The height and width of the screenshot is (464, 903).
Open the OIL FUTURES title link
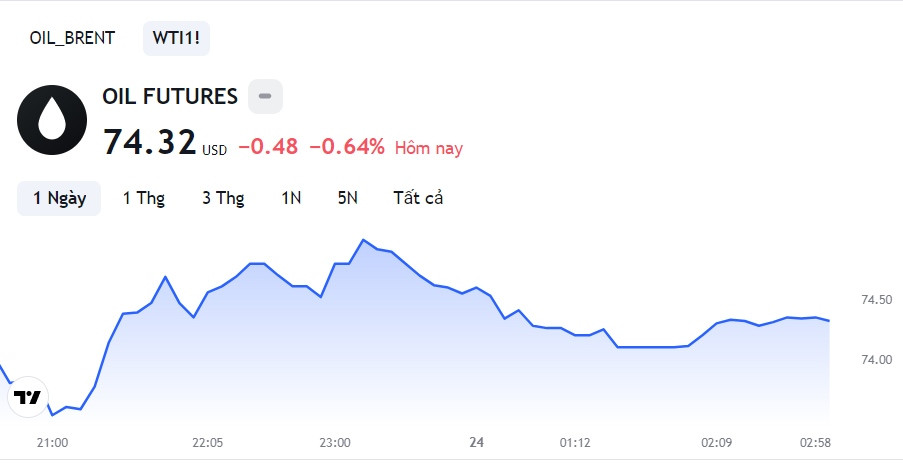coord(170,97)
